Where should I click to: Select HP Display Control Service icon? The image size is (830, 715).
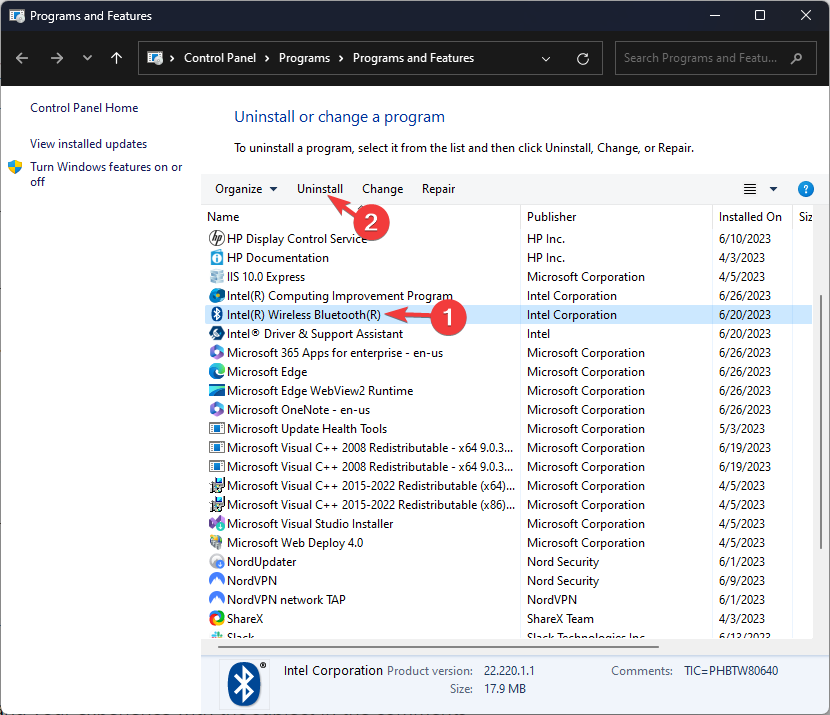click(216, 239)
